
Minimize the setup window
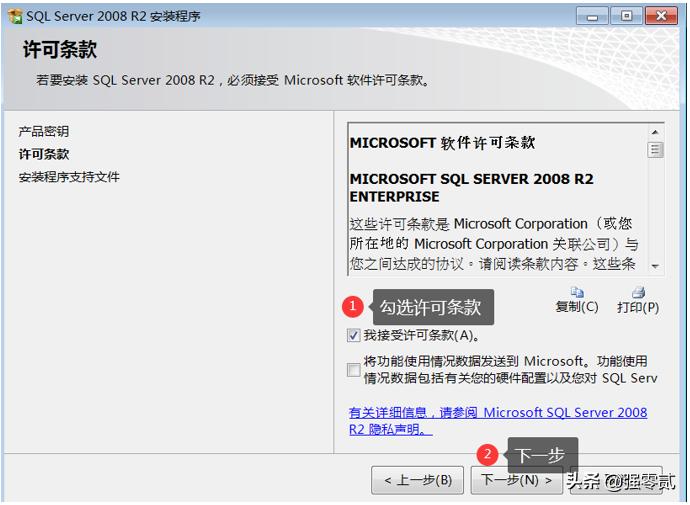(592, 16)
